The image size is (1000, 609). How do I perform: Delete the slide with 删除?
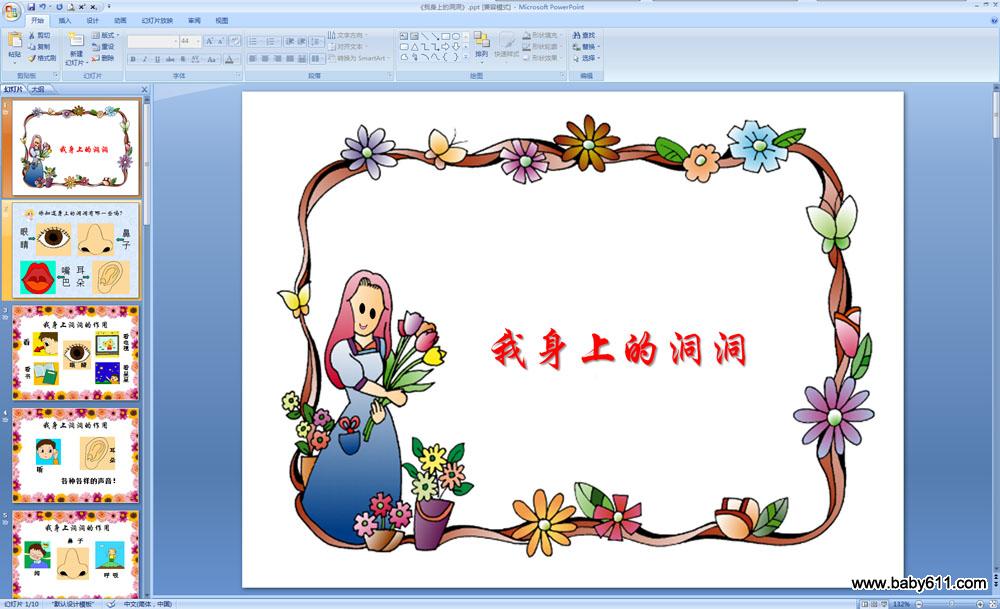coord(103,58)
